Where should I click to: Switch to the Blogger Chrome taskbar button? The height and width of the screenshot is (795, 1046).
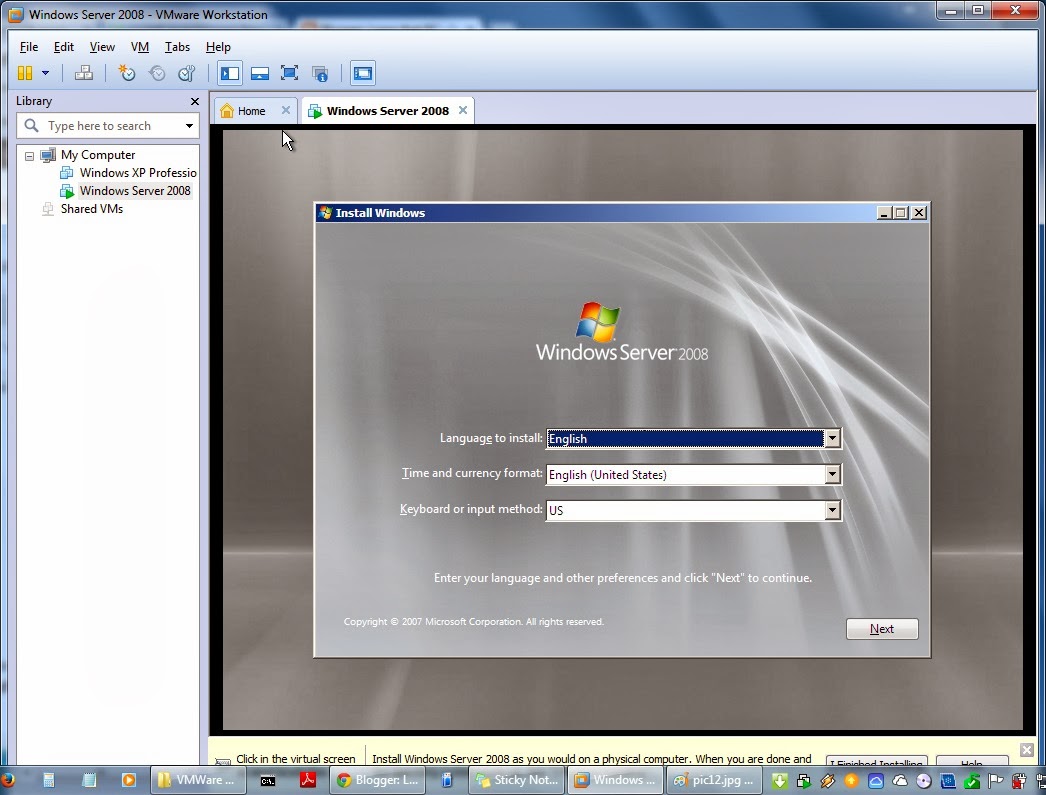[x=378, y=780]
